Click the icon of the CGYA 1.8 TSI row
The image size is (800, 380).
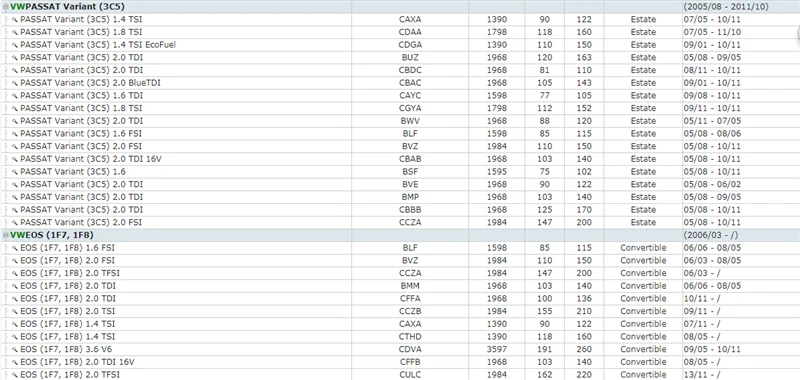coord(15,108)
